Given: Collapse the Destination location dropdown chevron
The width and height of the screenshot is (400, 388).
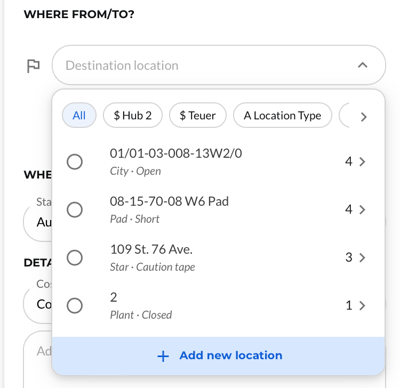Looking at the screenshot, I should [x=362, y=65].
